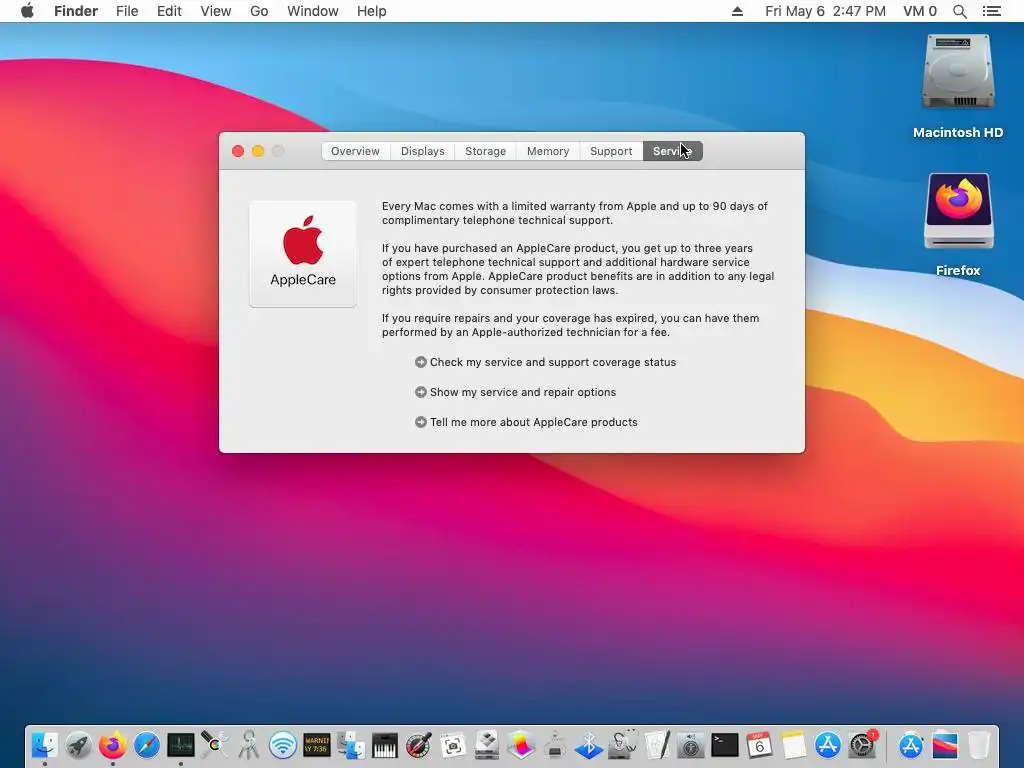The width and height of the screenshot is (1024, 768).
Task: Open the Wi-Fi AirPort Utility Dock icon
Action: [x=283, y=745]
